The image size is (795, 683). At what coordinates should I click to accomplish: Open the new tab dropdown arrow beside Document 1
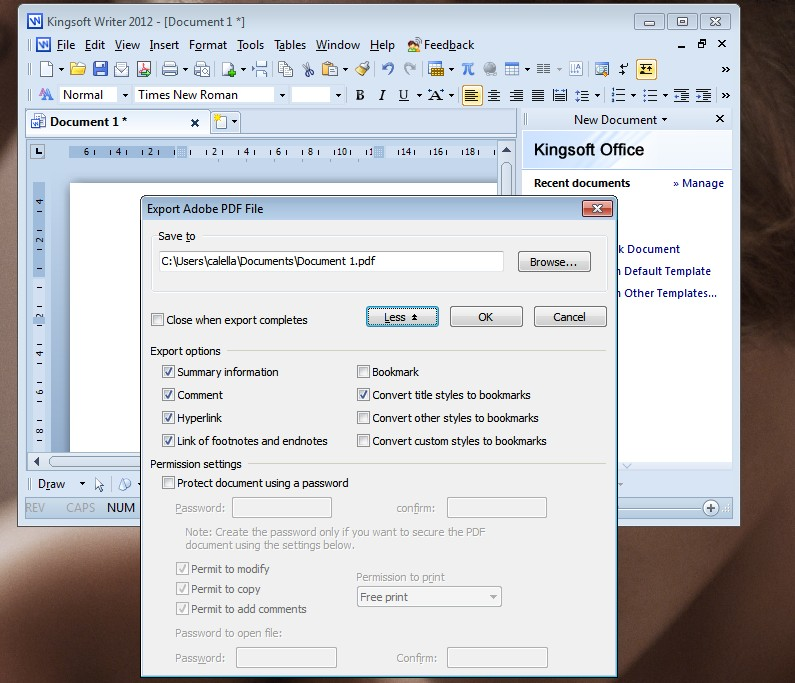[x=234, y=122]
